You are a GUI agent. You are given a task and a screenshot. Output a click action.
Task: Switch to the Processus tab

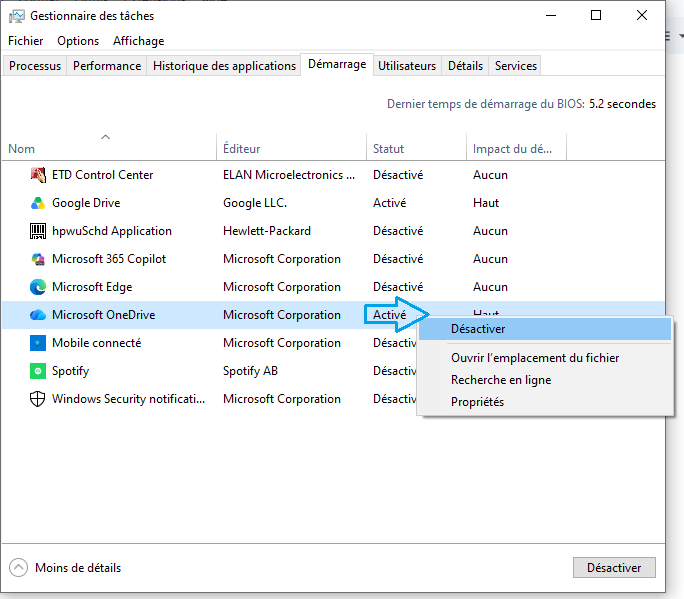pos(35,65)
